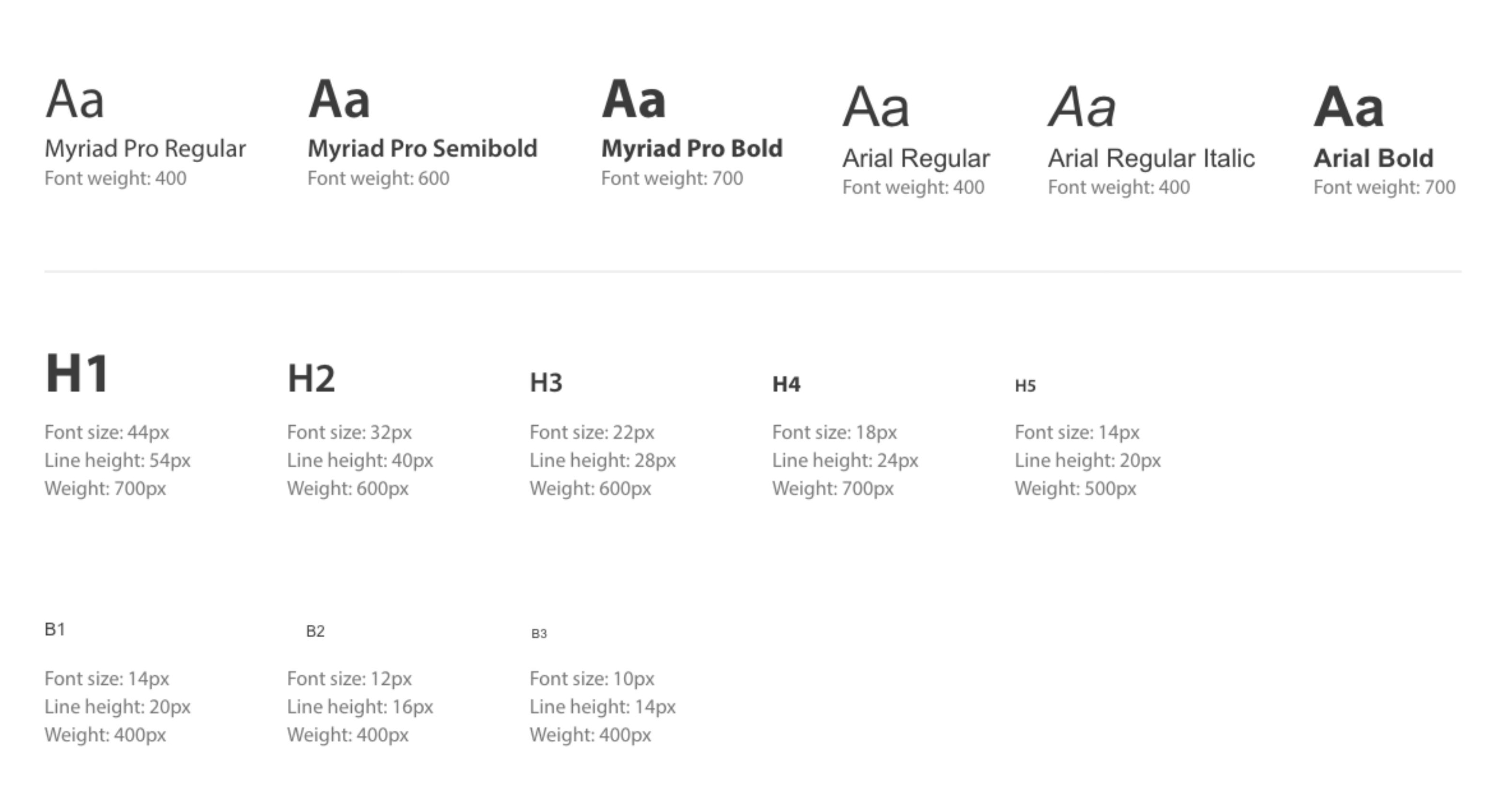Viewport: 1512px width, 797px height.
Task: Select the H2 heading sample
Action: [311, 378]
